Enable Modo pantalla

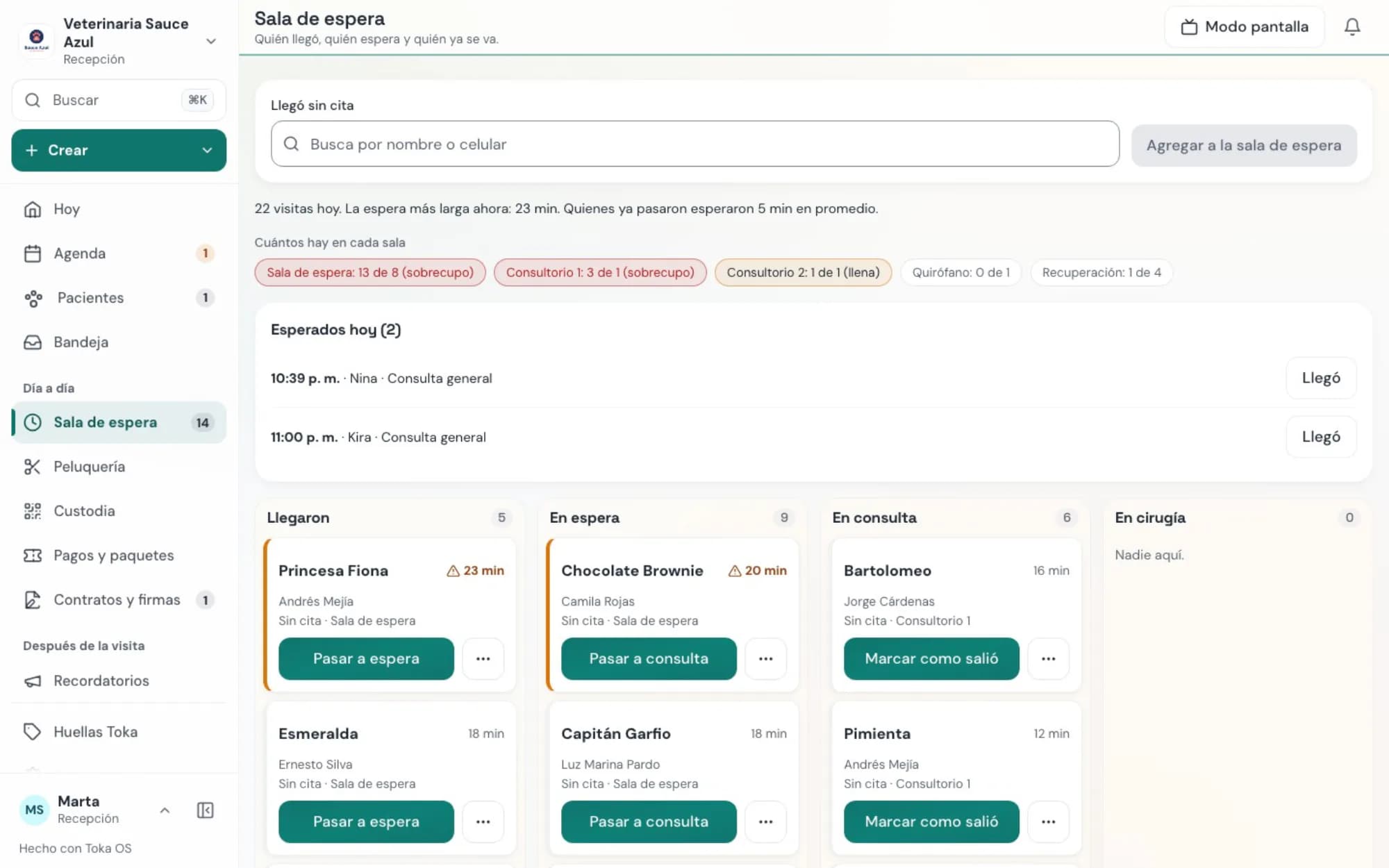[x=1245, y=27]
